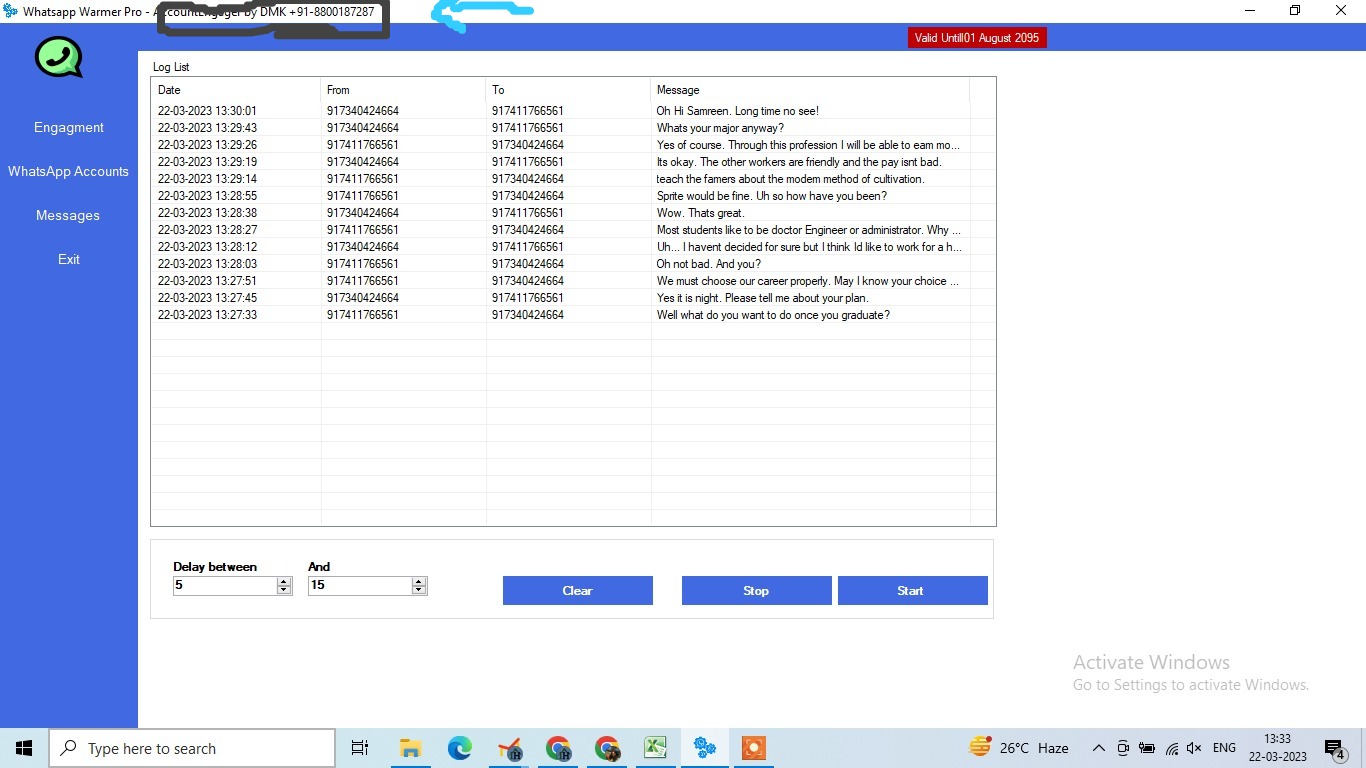
Task: Show hidden system tray icons chevron
Action: click(x=1098, y=748)
